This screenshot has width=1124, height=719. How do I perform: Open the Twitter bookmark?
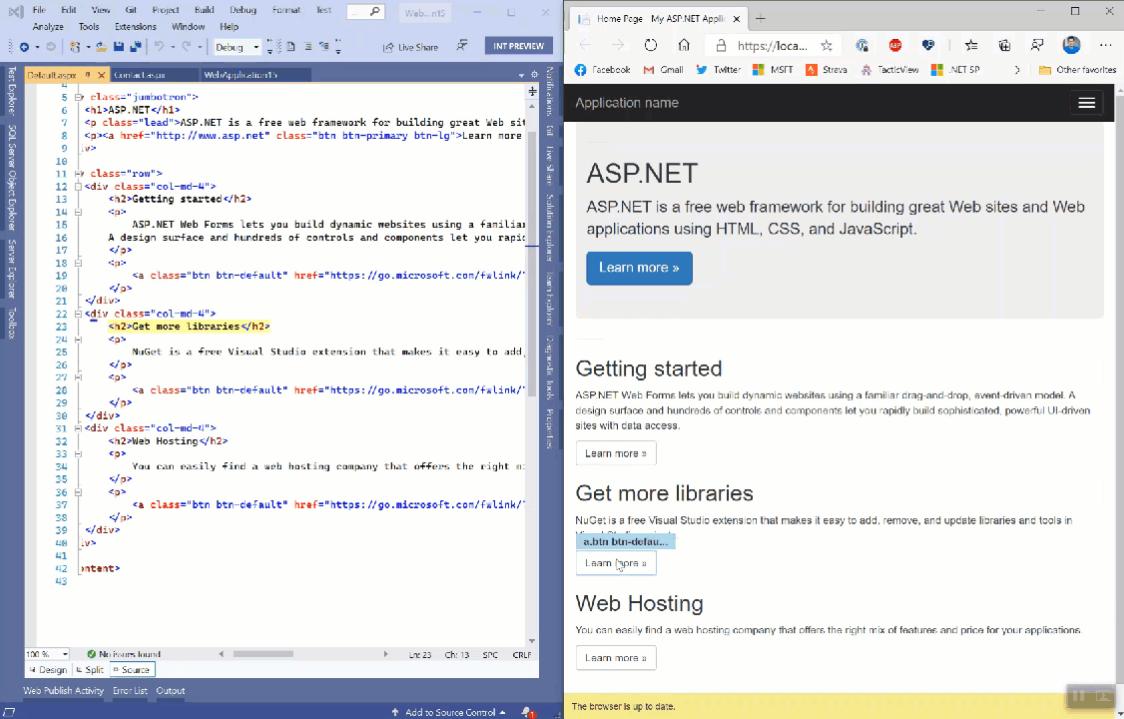(718, 70)
